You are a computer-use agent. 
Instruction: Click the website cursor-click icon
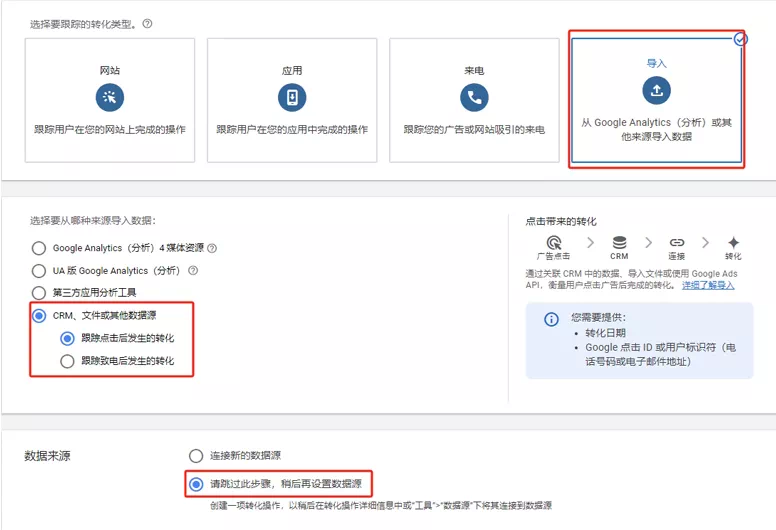click(x=110, y=97)
